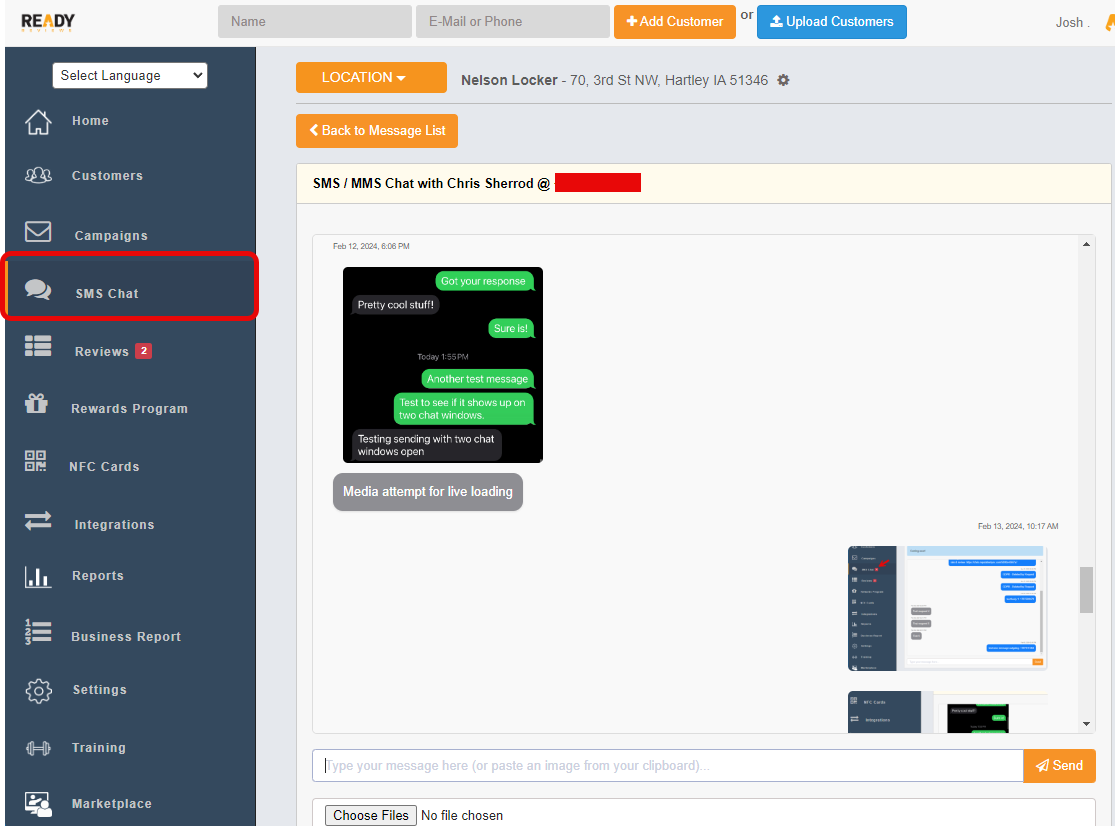Open Settings in the sidebar
This screenshot has height=826, width=1115.
99,690
